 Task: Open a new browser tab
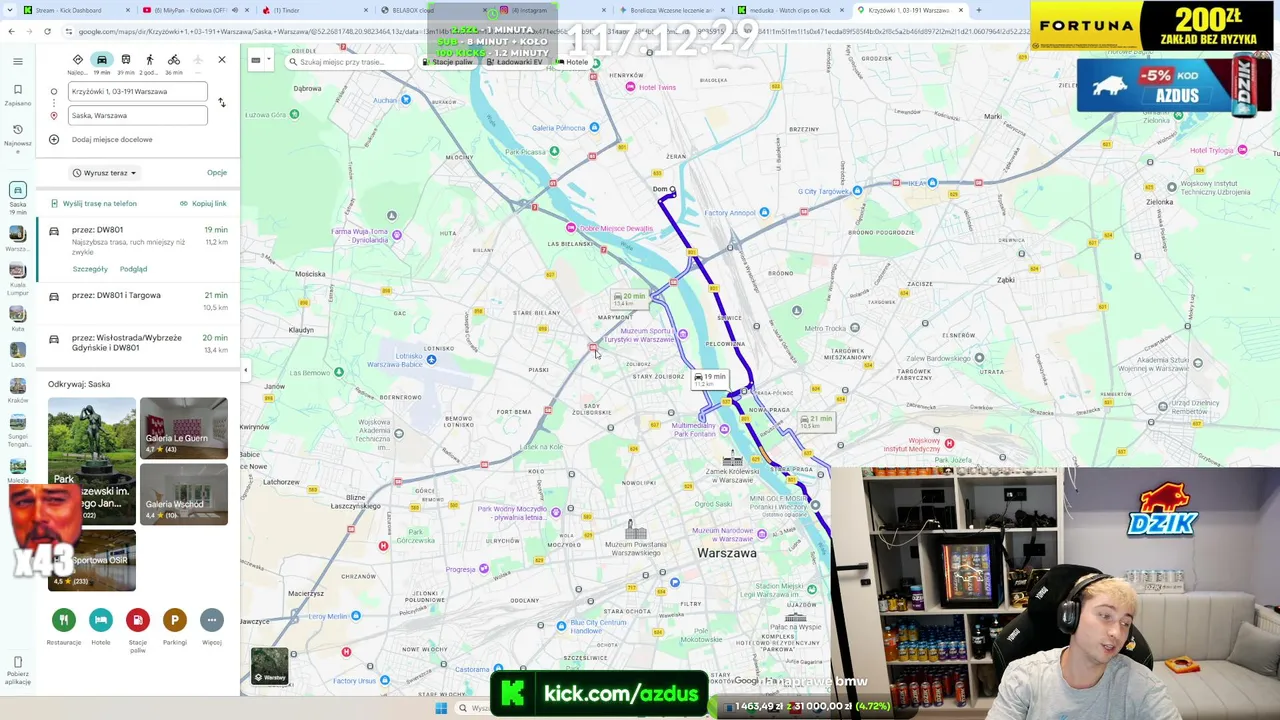pos(978,10)
